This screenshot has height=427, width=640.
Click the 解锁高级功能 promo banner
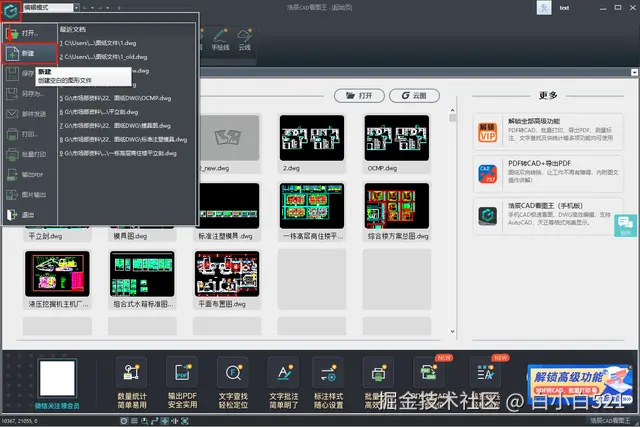[x=580, y=384]
